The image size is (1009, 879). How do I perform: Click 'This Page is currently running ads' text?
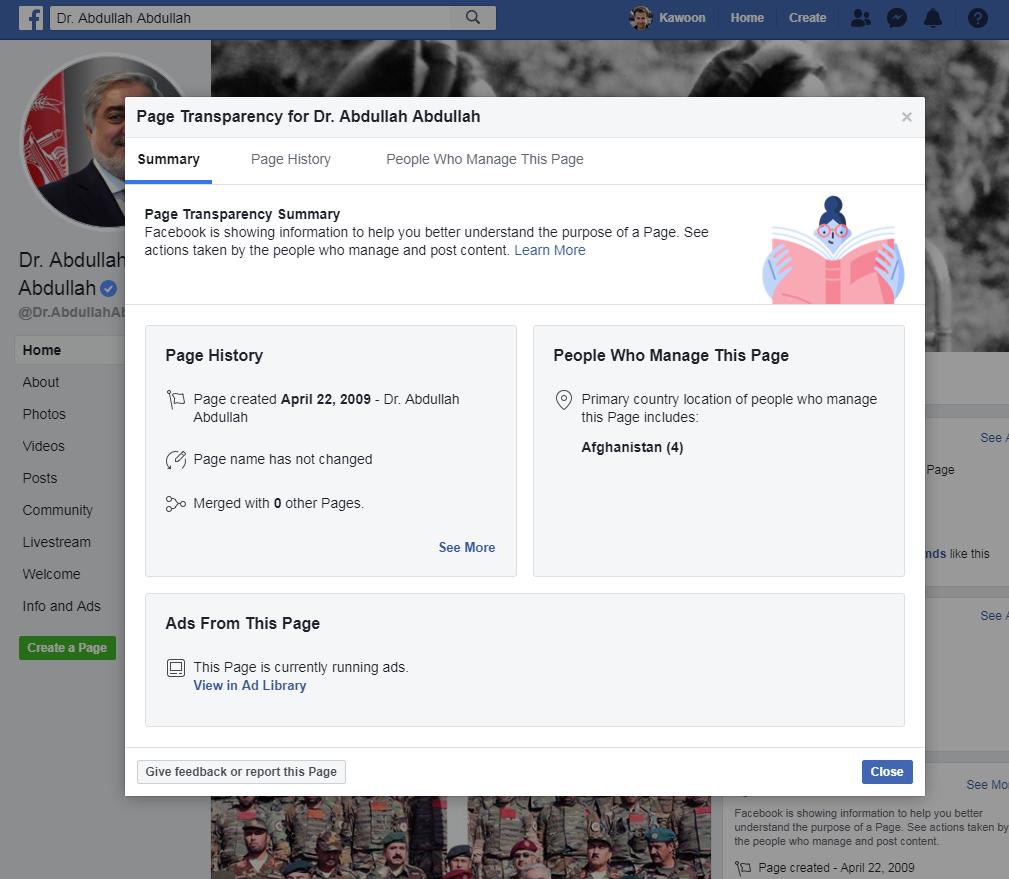click(301, 667)
